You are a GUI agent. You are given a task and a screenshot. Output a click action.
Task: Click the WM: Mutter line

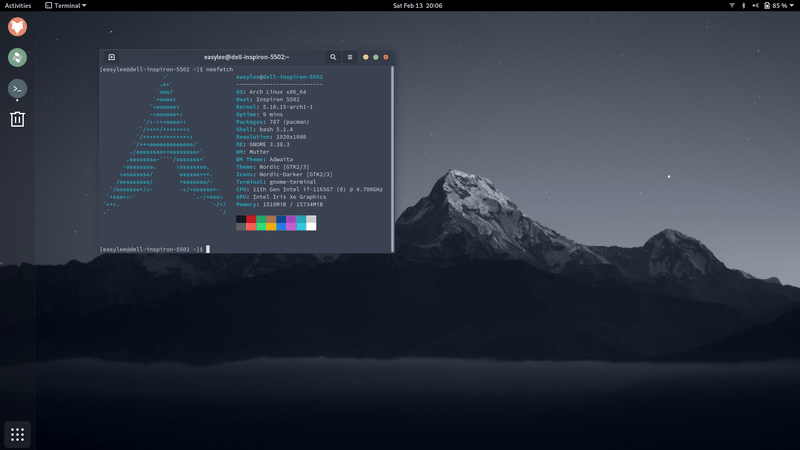pos(253,152)
